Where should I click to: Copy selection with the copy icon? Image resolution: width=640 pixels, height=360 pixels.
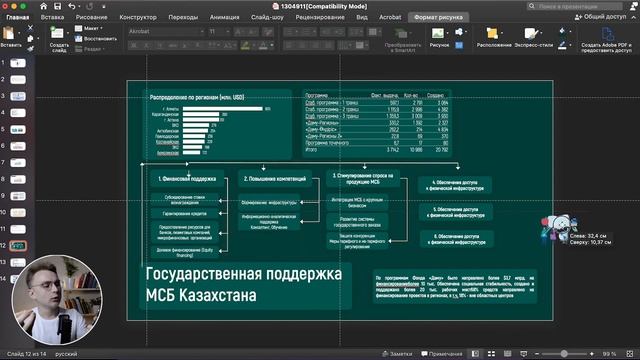30,38
